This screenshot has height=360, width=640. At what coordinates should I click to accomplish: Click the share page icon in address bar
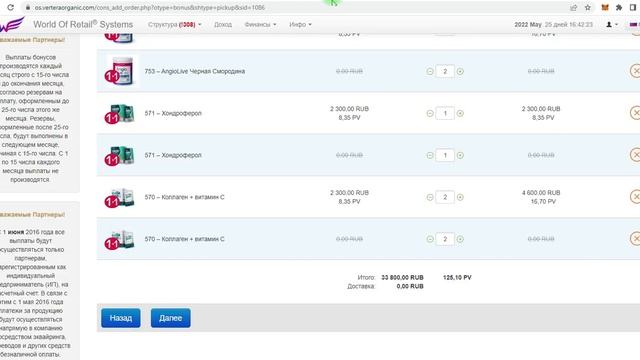click(573, 7)
